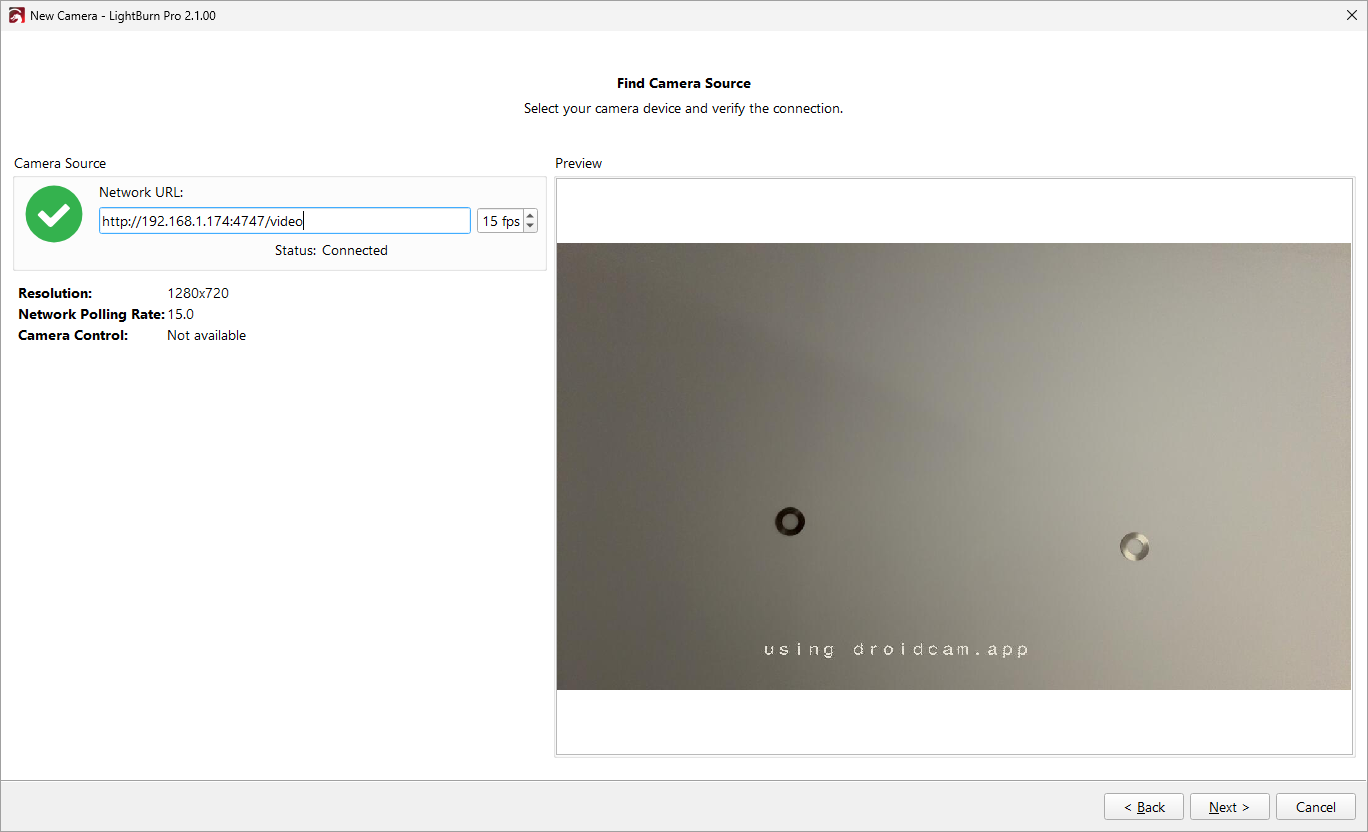Click the 'Resolution:' label
Image resolution: width=1368 pixels, height=832 pixels.
[55, 293]
